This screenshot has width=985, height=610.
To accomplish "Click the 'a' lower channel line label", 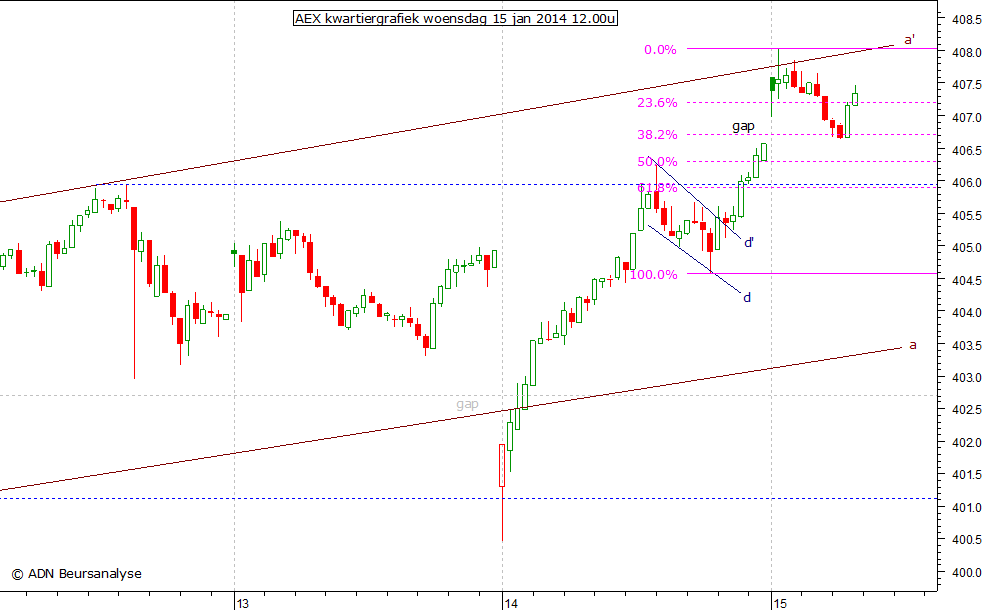I will pyautogui.click(x=913, y=345).
